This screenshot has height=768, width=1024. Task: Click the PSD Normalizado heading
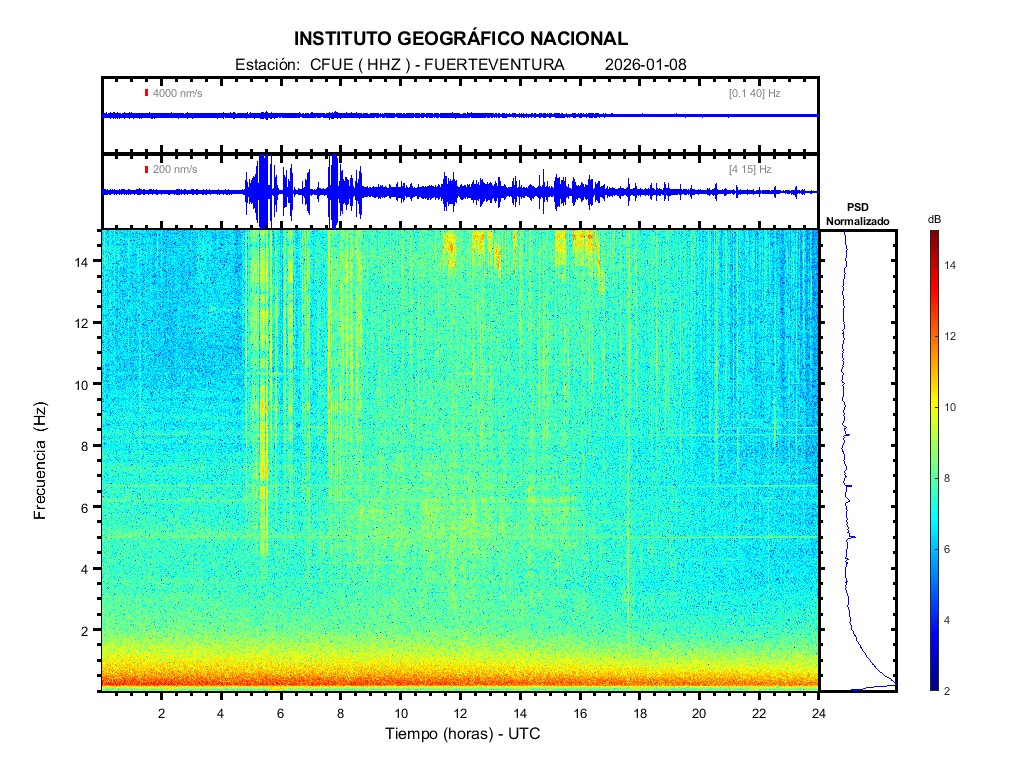(x=857, y=214)
